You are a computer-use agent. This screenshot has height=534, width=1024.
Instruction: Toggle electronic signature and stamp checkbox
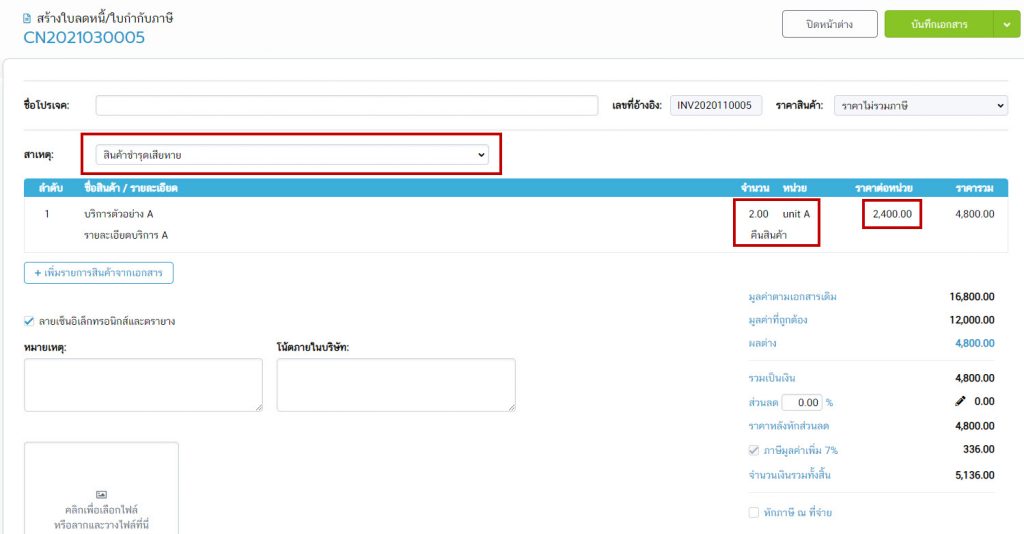coord(29,321)
